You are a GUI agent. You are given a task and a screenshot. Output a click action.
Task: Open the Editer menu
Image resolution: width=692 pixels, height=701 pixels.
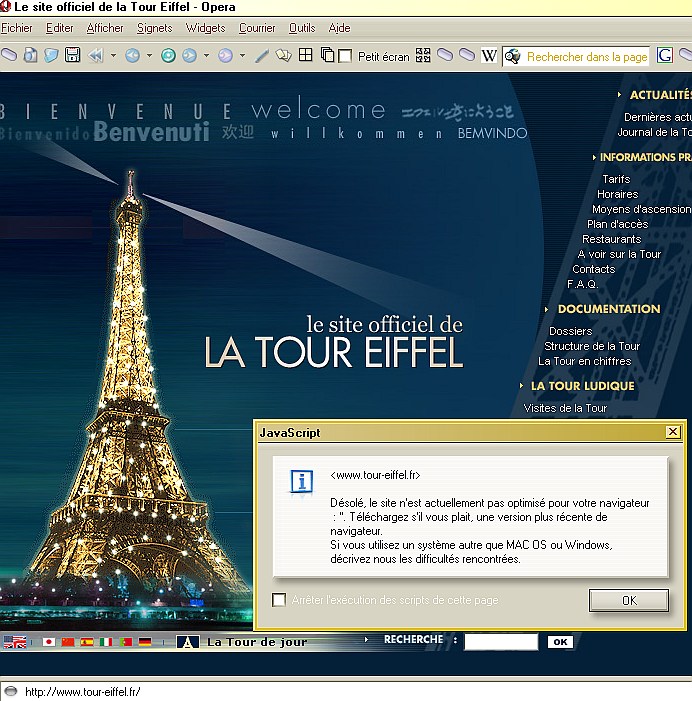59,28
